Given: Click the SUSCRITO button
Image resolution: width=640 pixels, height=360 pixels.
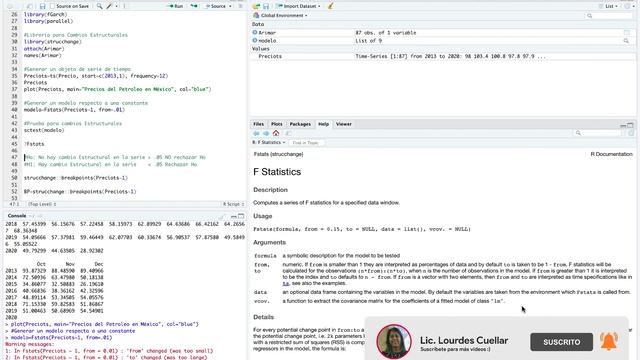Looking at the screenshot, I should tap(562, 342).
